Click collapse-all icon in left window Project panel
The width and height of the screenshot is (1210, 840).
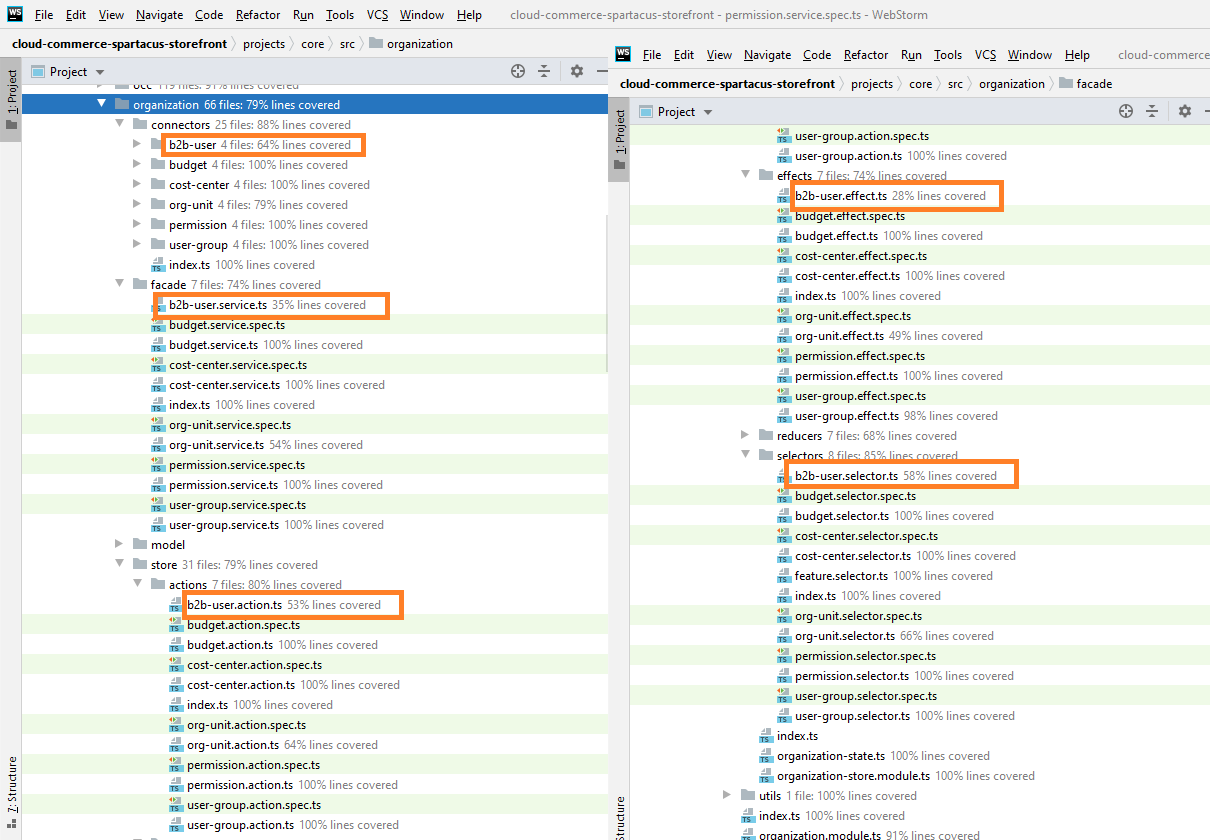click(544, 71)
